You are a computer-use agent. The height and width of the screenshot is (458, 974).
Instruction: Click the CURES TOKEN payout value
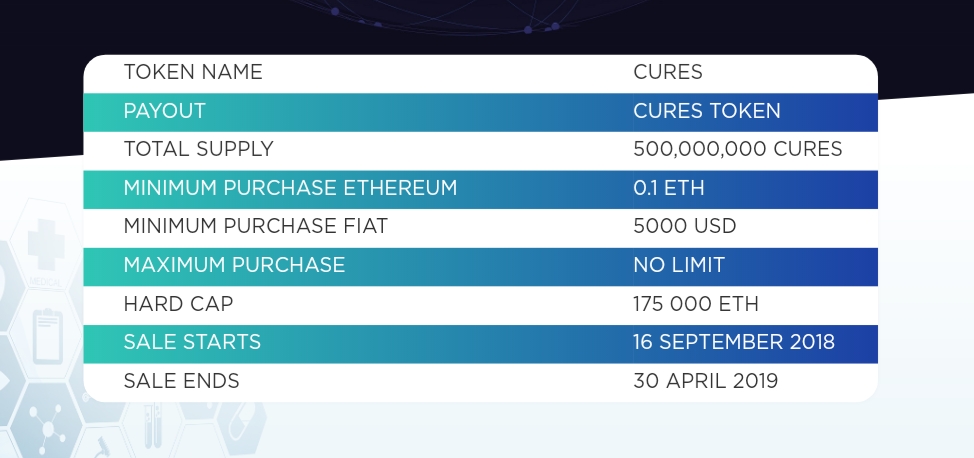tap(706, 111)
